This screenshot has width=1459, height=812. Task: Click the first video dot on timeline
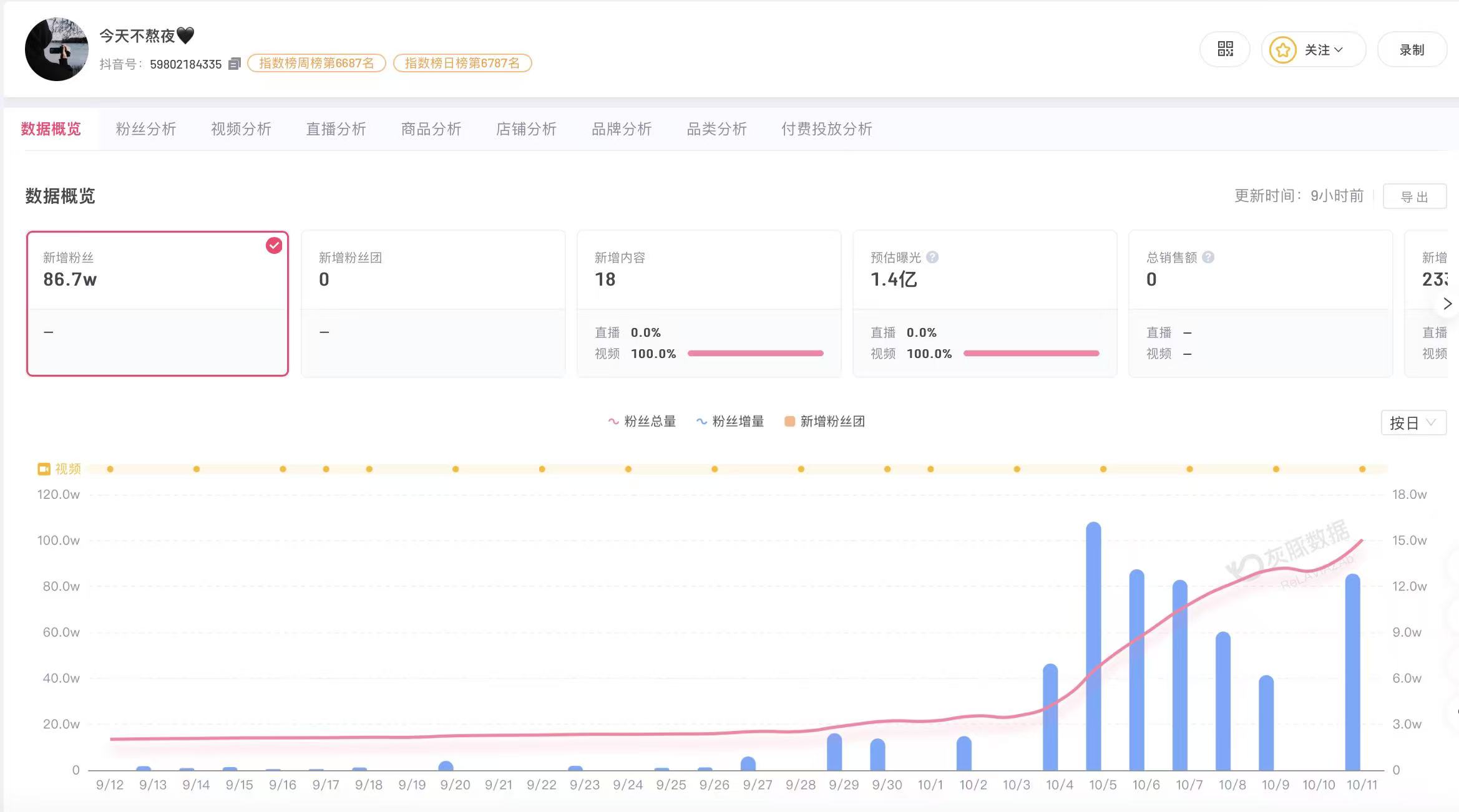(110, 469)
